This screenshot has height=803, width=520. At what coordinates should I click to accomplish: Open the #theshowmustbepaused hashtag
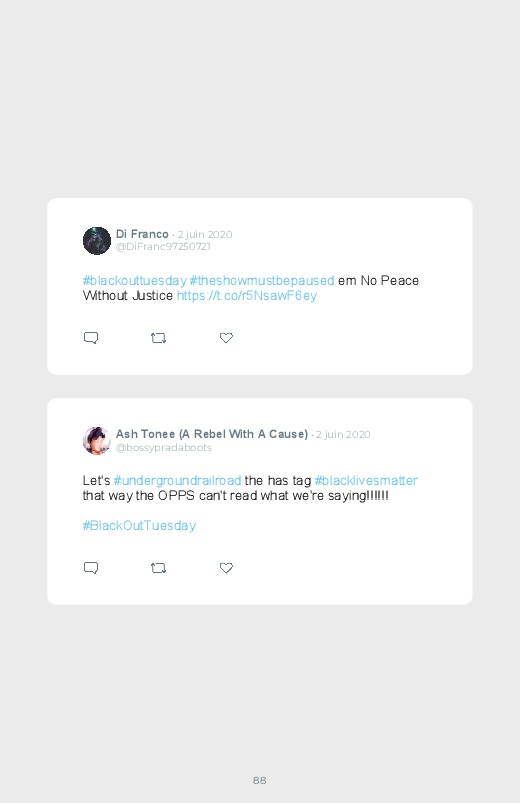click(262, 281)
